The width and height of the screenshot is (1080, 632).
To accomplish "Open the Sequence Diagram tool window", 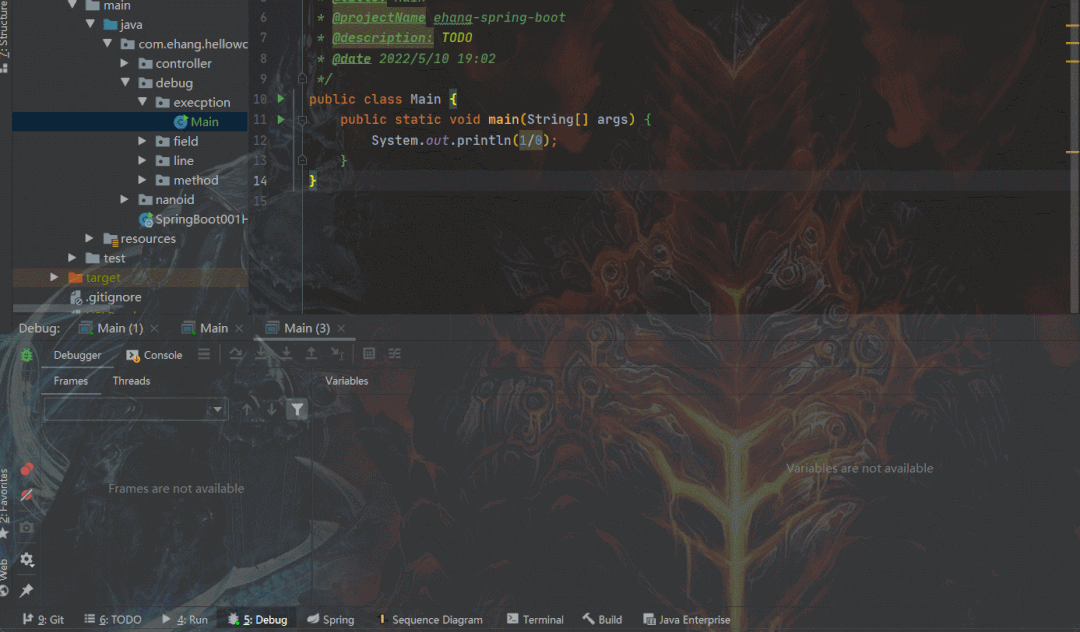I will [x=430, y=620].
